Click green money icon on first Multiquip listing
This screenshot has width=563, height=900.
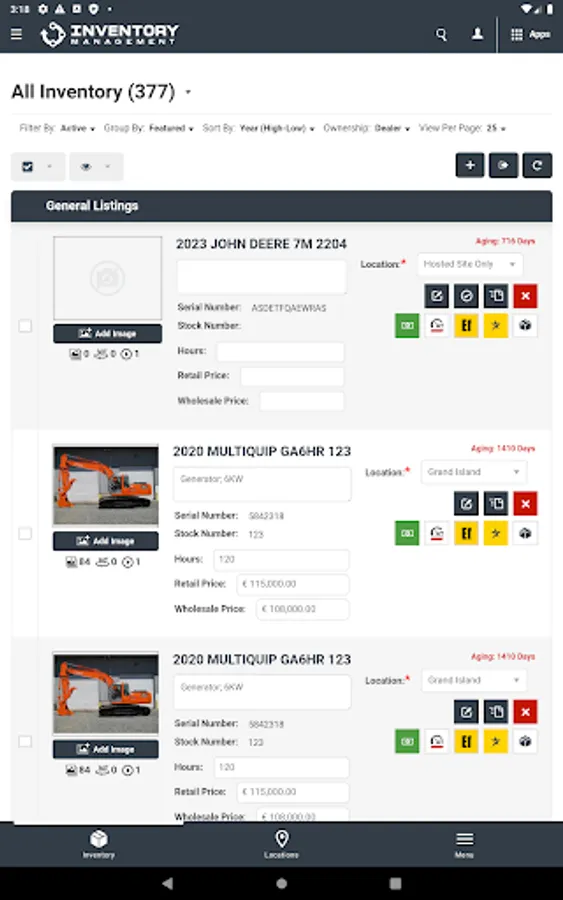[407, 533]
